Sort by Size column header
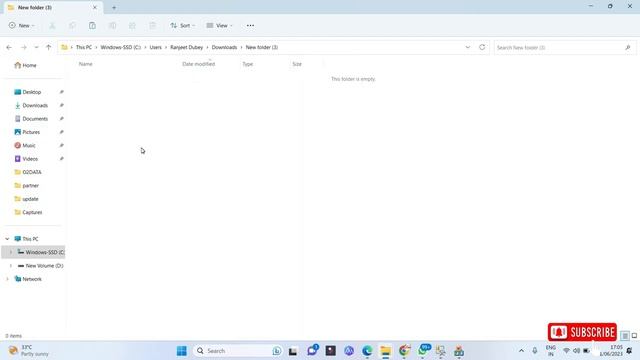 coord(297,64)
